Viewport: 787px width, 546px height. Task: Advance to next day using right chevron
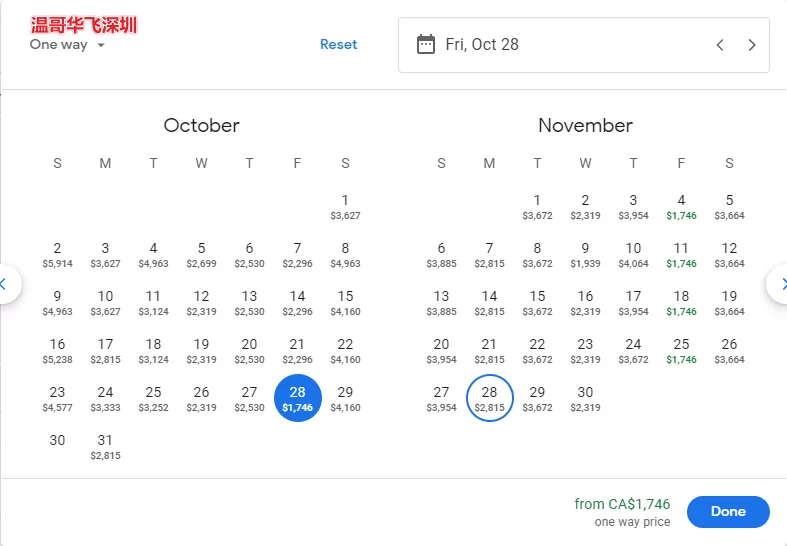(751, 45)
